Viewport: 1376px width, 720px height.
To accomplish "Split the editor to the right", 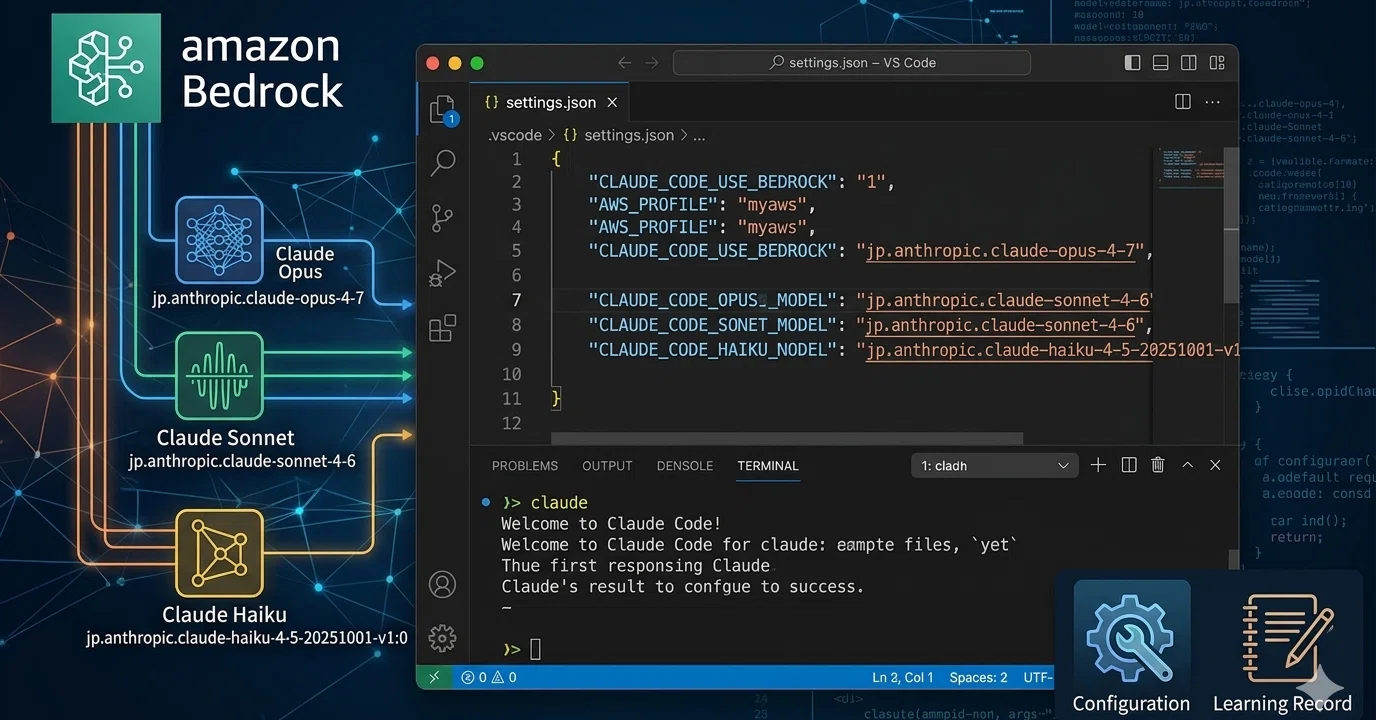I will pyautogui.click(x=1183, y=102).
